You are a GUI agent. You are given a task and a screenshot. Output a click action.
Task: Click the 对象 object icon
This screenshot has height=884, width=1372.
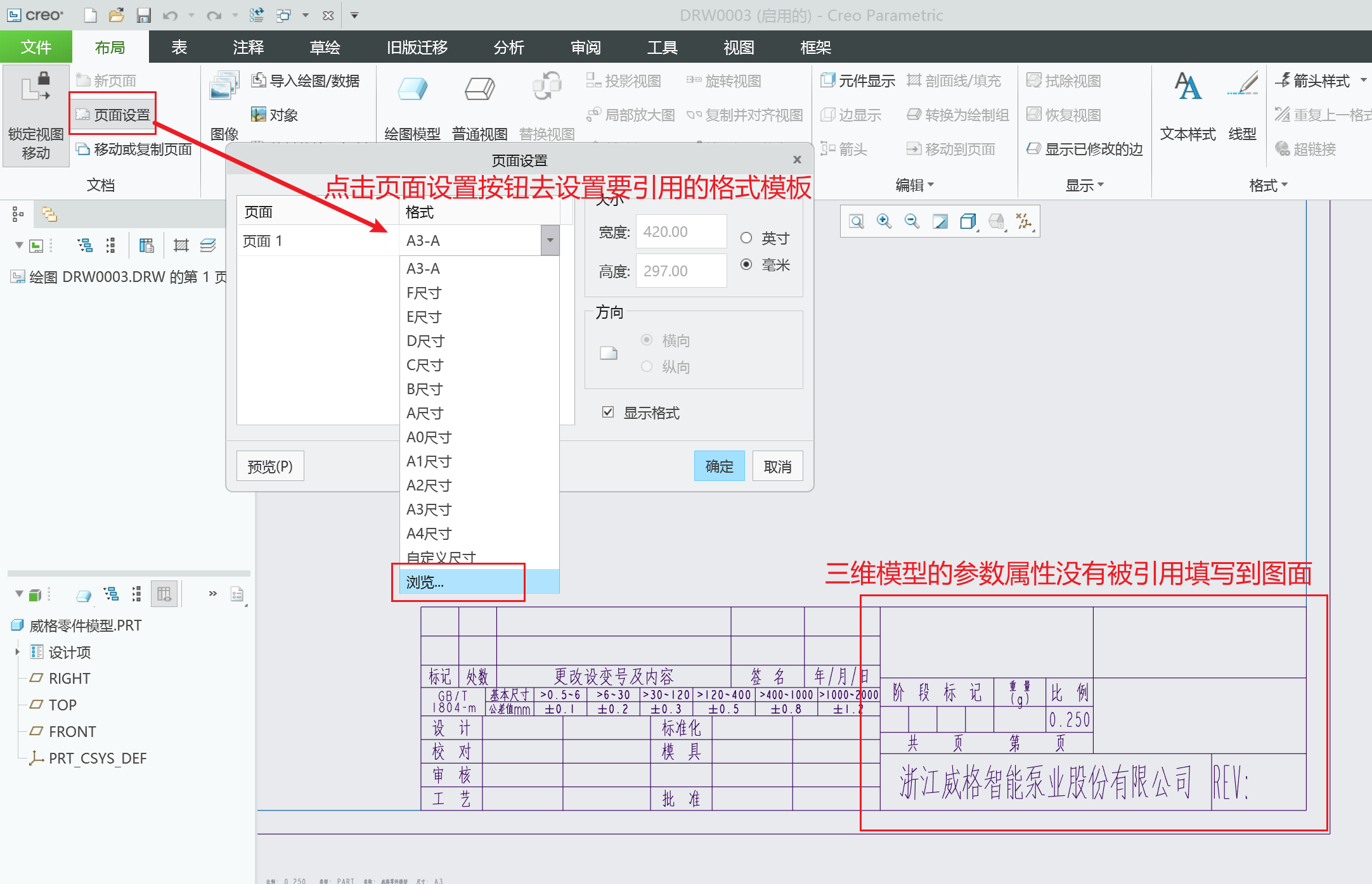[259, 115]
